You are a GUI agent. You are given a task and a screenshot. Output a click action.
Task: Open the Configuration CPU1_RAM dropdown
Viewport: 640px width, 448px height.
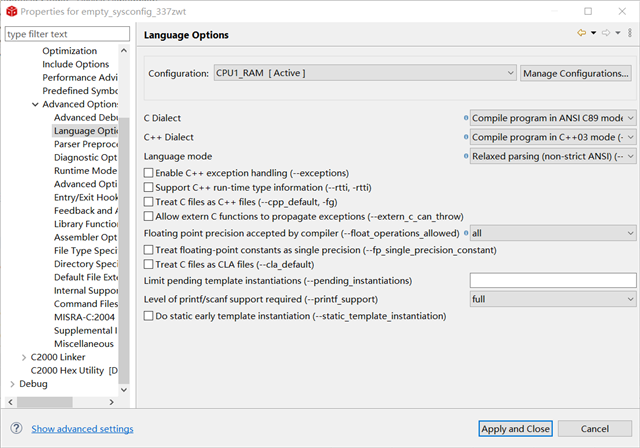coord(364,73)
